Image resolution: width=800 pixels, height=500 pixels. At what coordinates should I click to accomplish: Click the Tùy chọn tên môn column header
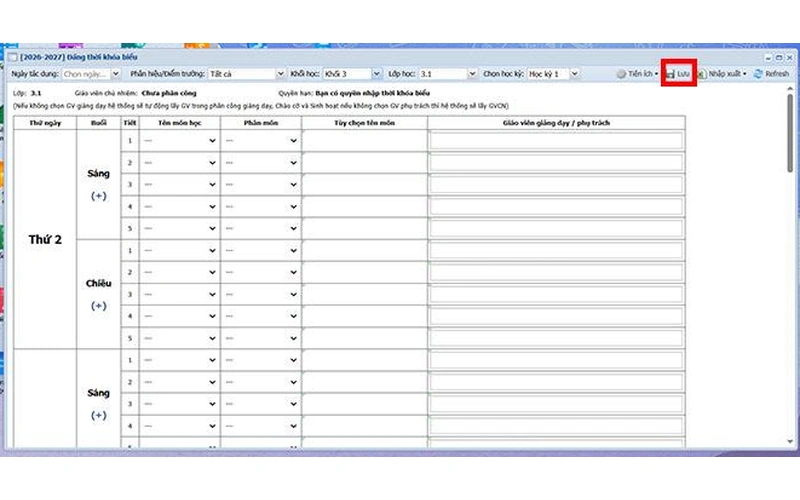click(x=364, y=123)
